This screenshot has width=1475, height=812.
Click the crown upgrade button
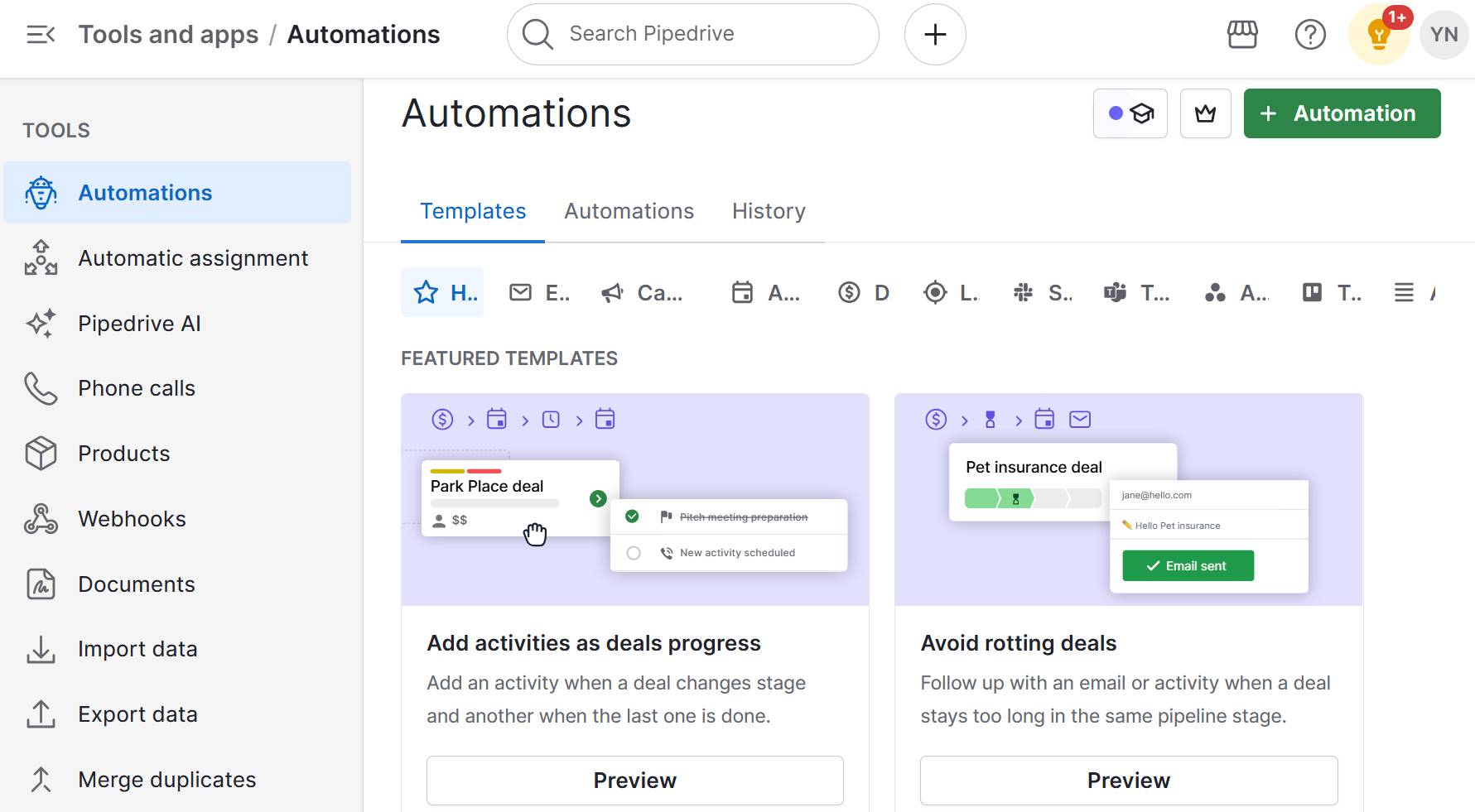(1205, 113)
